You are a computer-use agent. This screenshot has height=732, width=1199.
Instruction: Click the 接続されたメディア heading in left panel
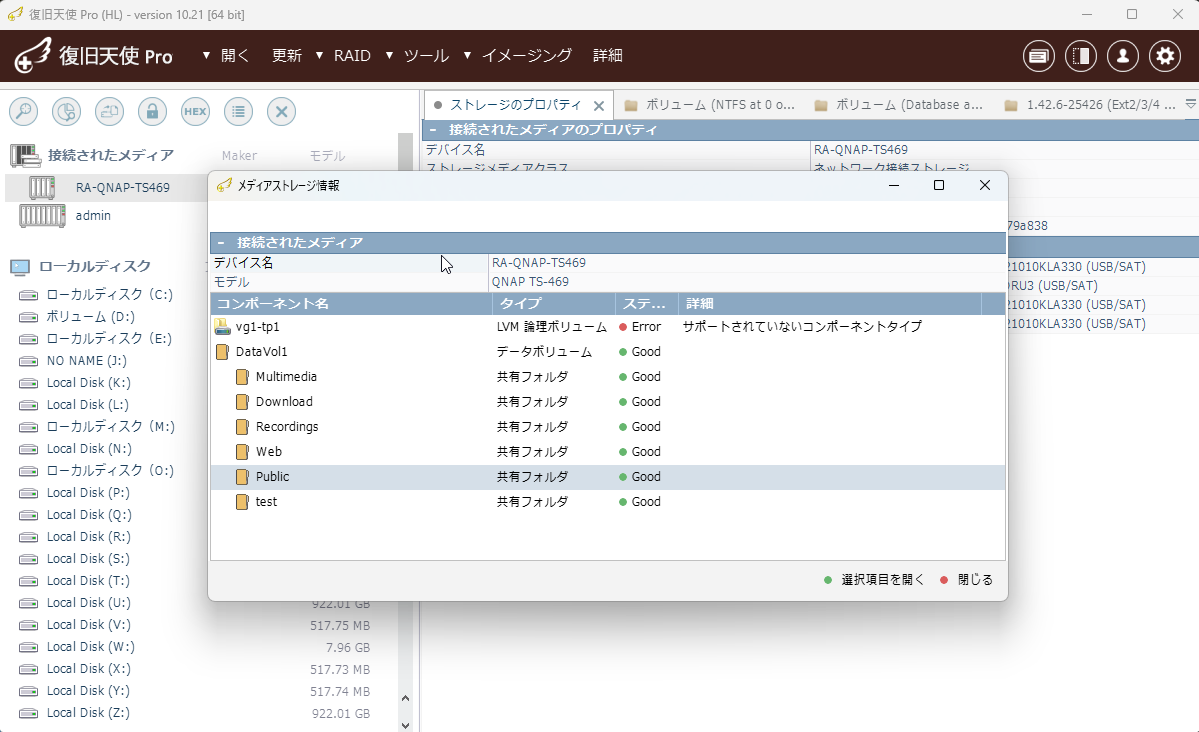point(111,155)
